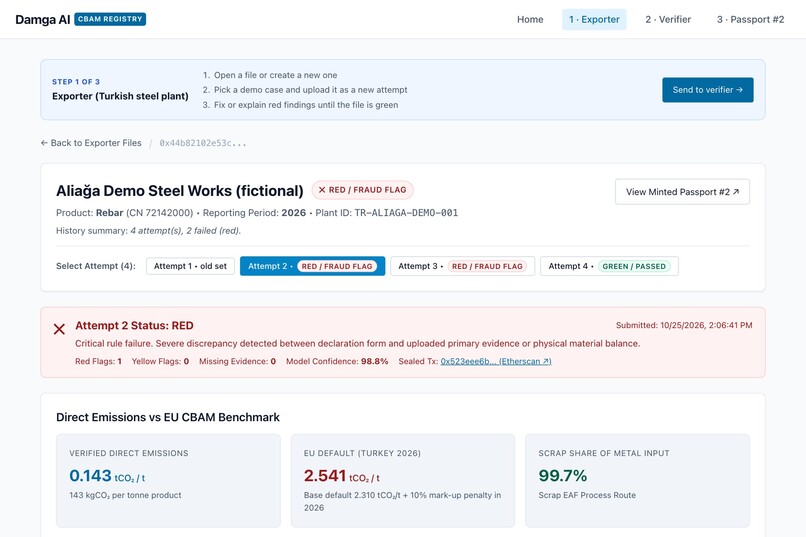Click the CBAM REGISTRY badge

tap(110, 19)
